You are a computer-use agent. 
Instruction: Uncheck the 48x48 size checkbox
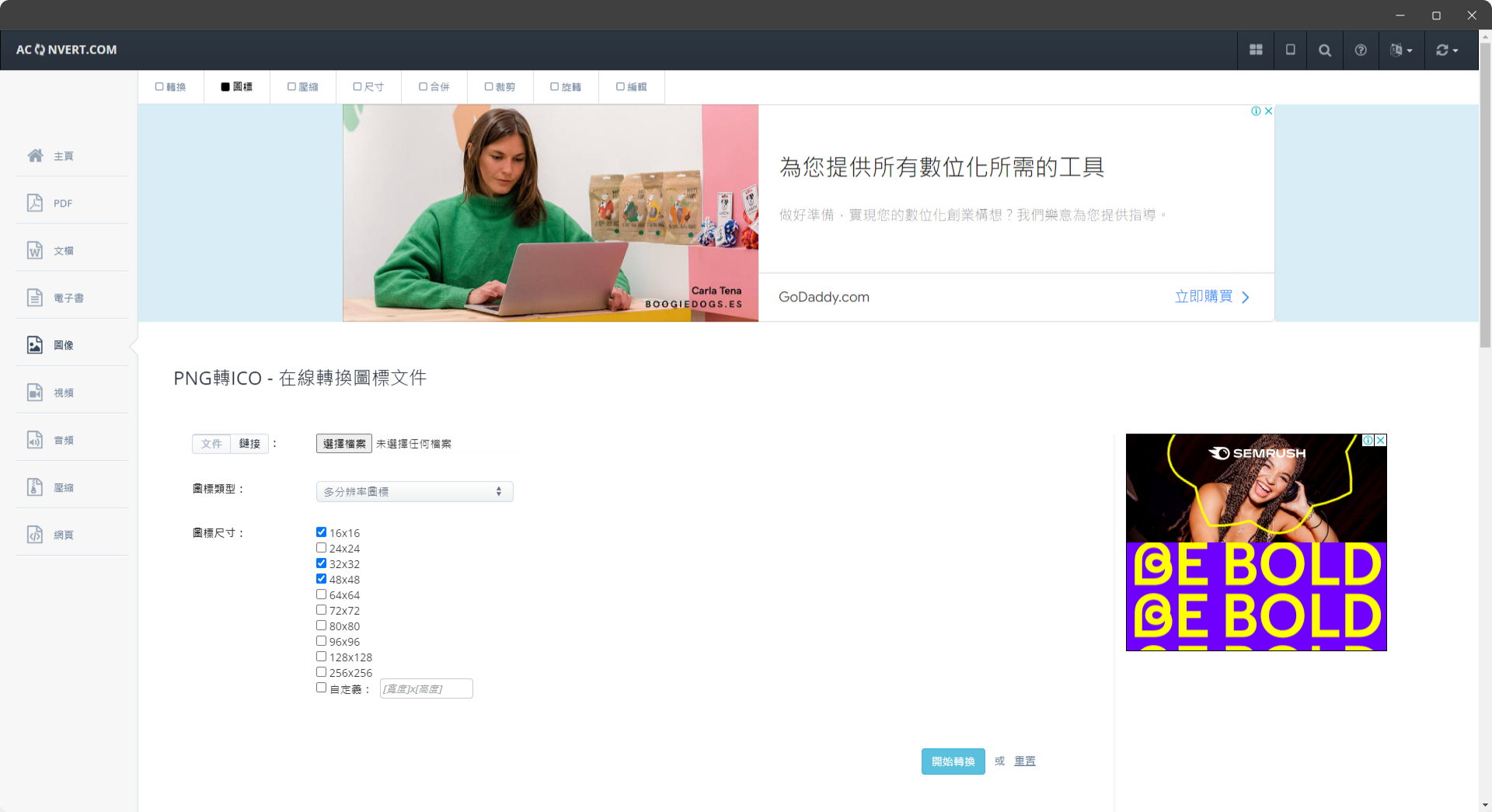[321, 579]
